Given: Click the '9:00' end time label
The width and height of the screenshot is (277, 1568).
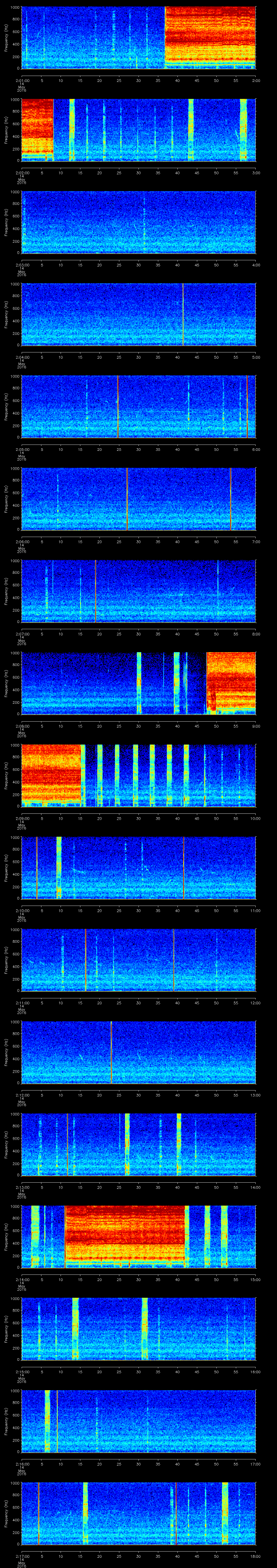Looking at the screenshot, I should pos(256,726).
